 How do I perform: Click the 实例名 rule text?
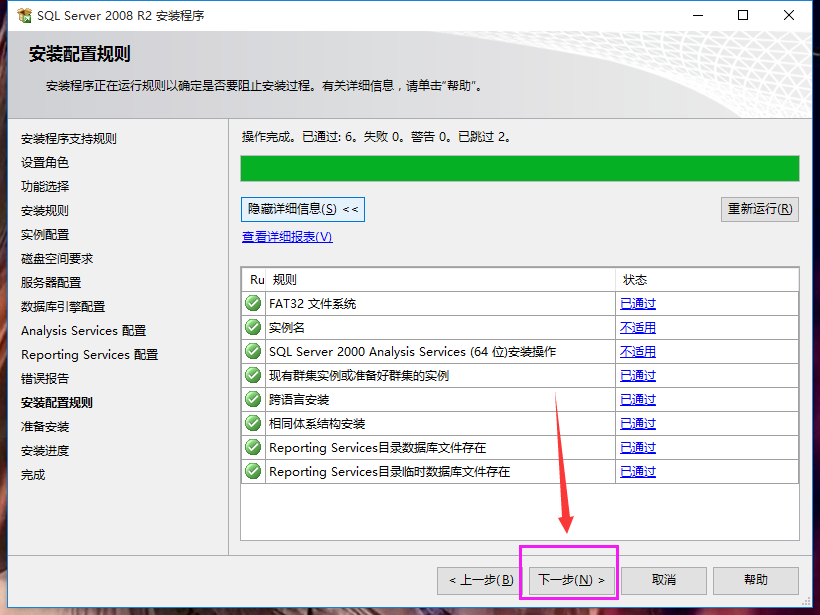[287, 328]
